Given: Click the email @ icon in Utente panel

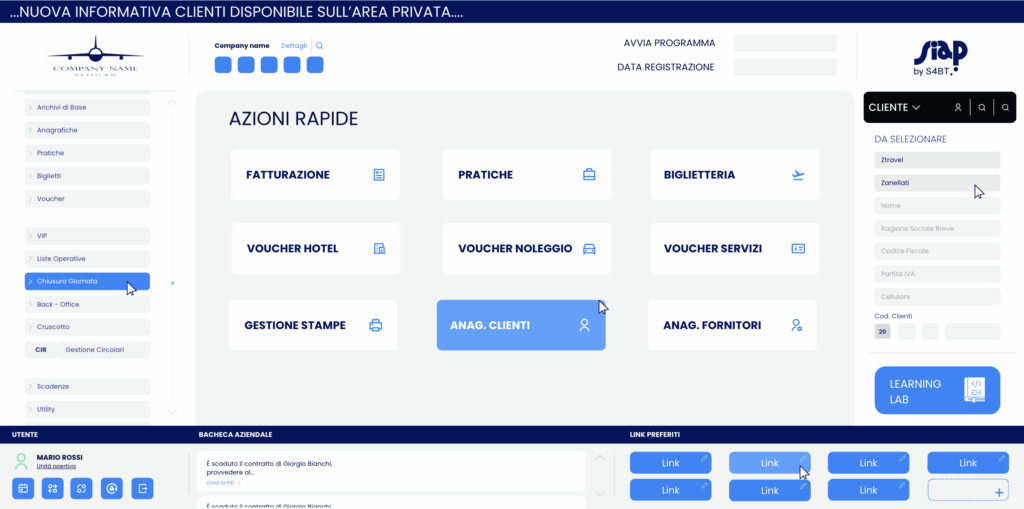Looking at the screenshot, I should 112,488.
